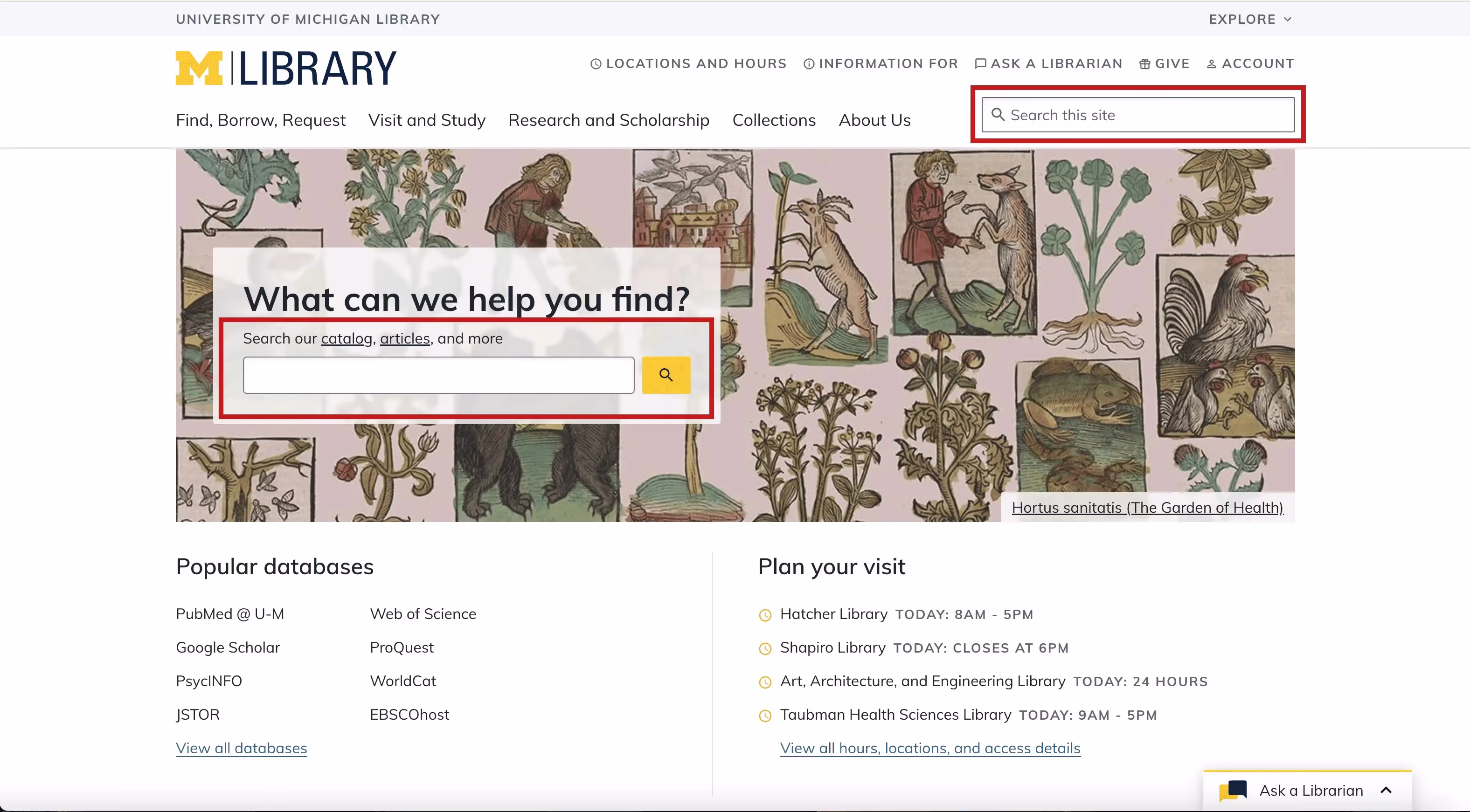Follow the View all databases link
The image size is (1470, 812).
242,748
